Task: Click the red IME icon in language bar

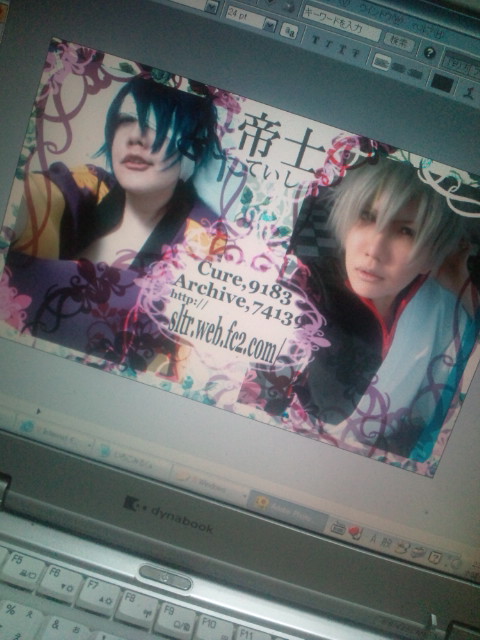Action: (355, 533)
